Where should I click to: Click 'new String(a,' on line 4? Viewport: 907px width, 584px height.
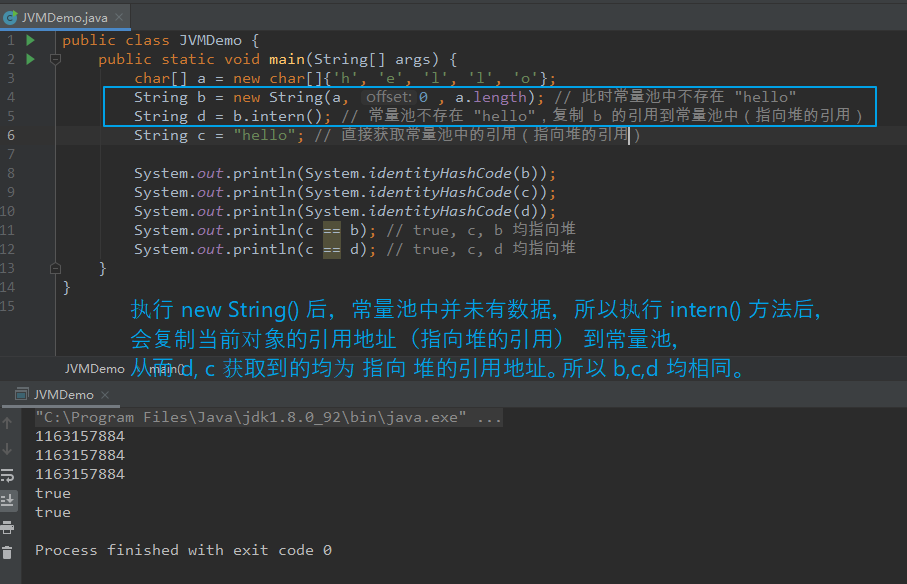pos(291,97)
